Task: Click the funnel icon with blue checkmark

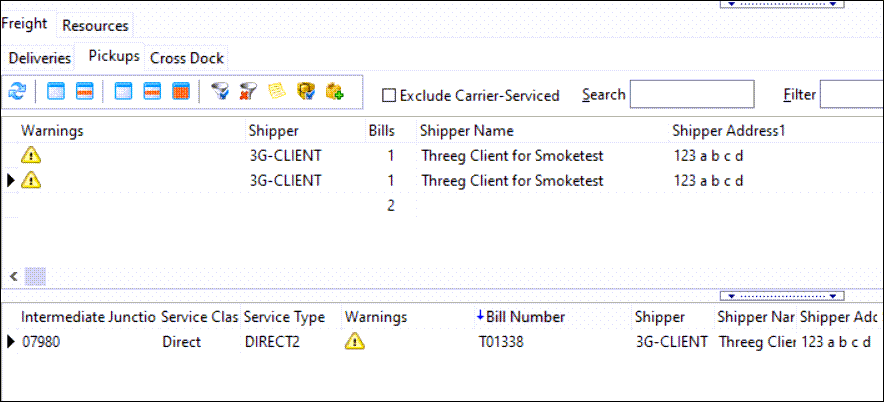Action: pyautogui.click(x=220, y=92)
